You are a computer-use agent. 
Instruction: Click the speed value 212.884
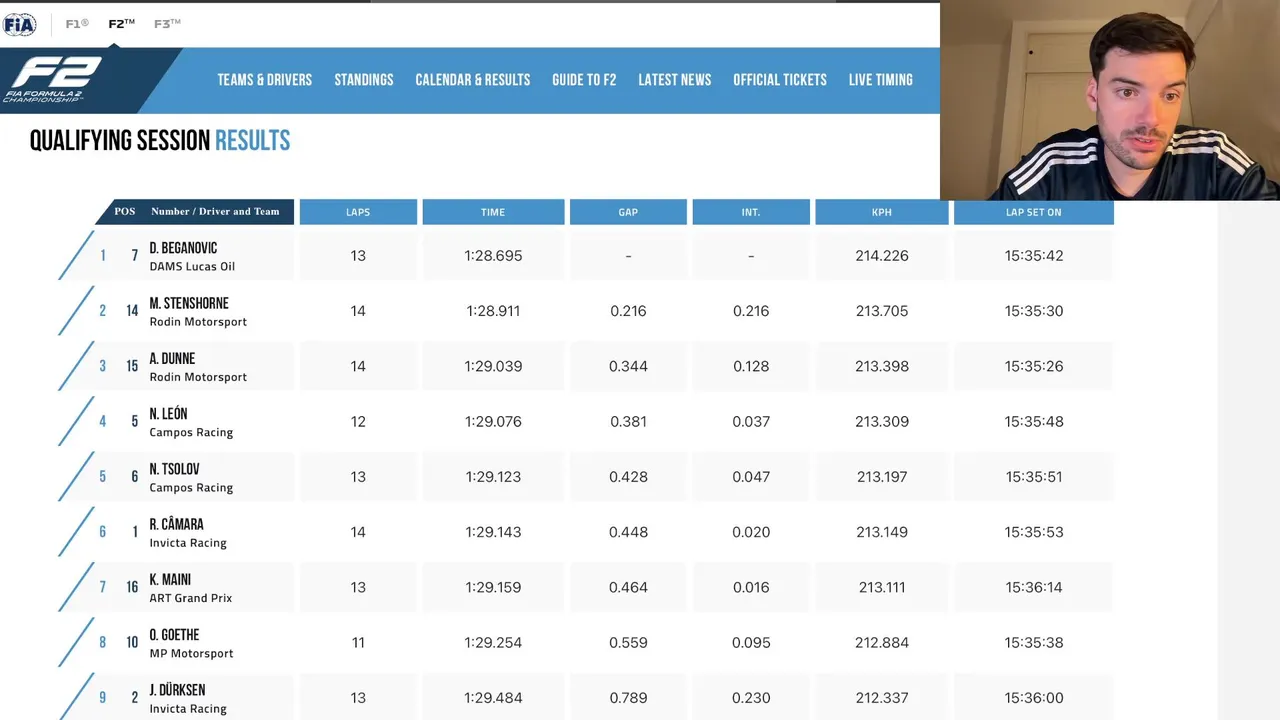pos(882,643)
